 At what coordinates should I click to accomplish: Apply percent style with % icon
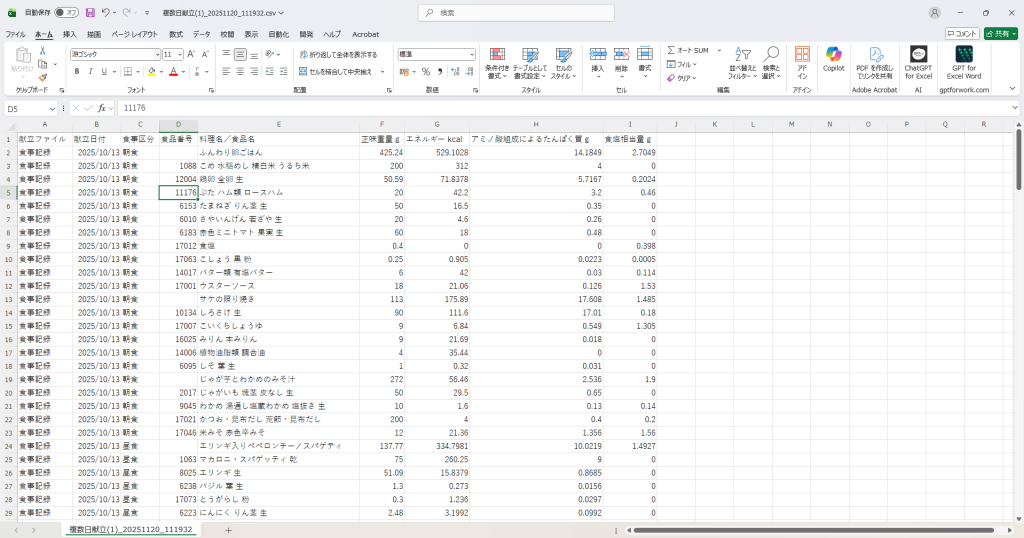[x=425, y=72]
